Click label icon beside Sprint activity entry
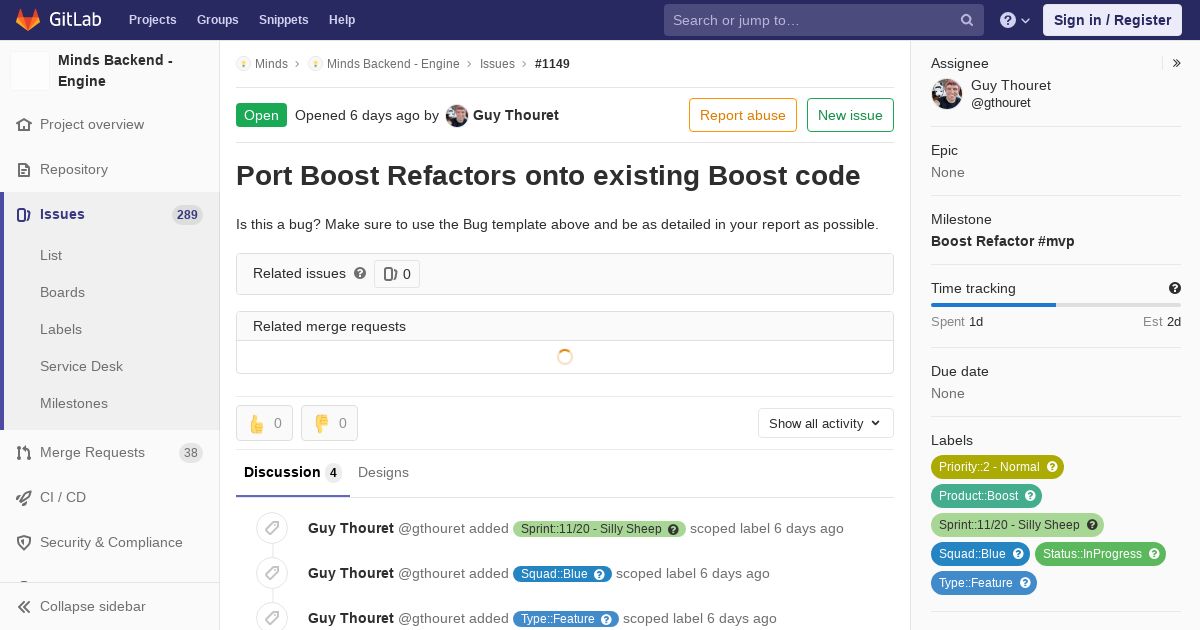Image resolution: width=1200 pixels, height=630 pixels. [272, 528]
